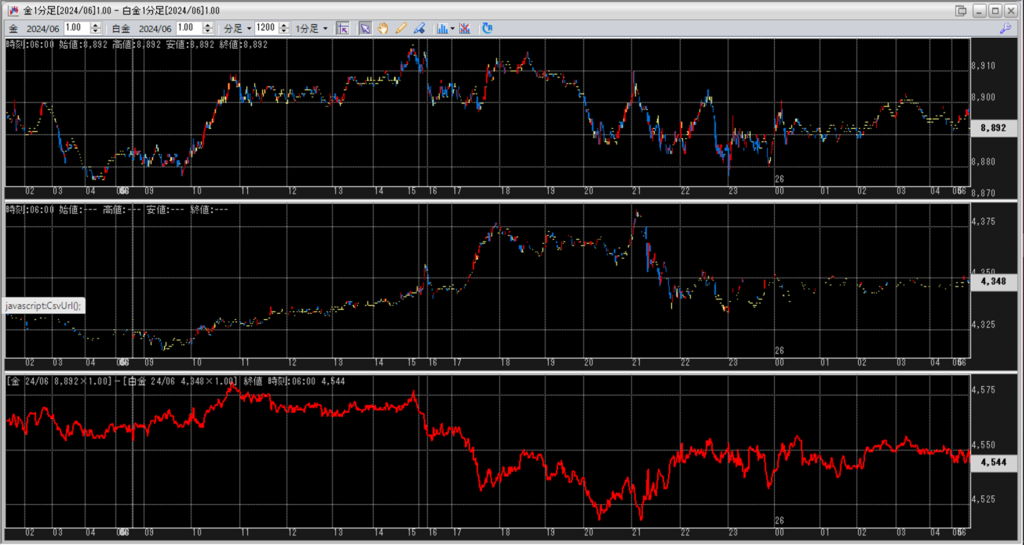Click the 金 multiplier 1.00 input field
The width and height of the screenshot is (1024, 545).
click(78, 28)
